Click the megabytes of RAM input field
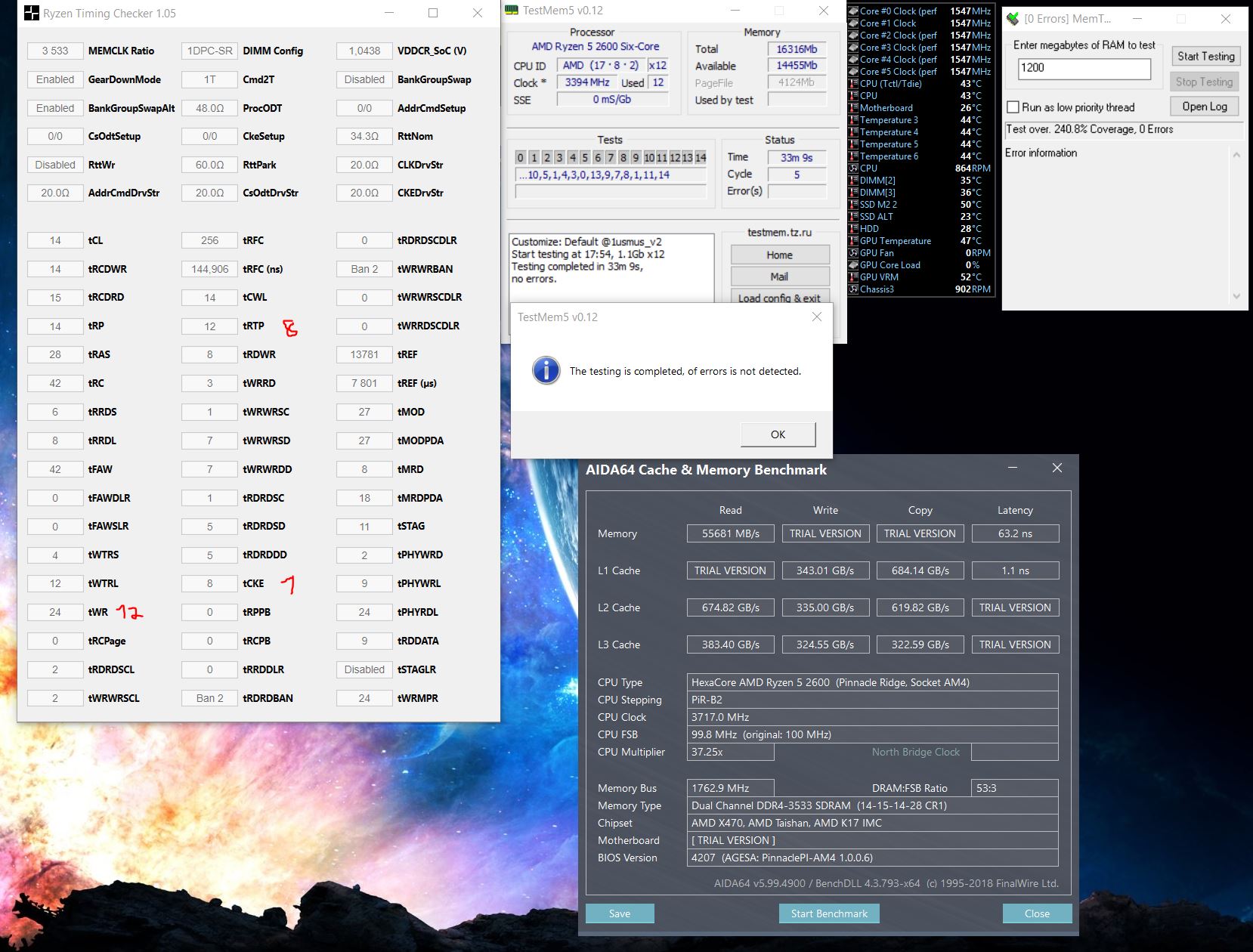This screenshot has width=1253, height=952. 1084,68
